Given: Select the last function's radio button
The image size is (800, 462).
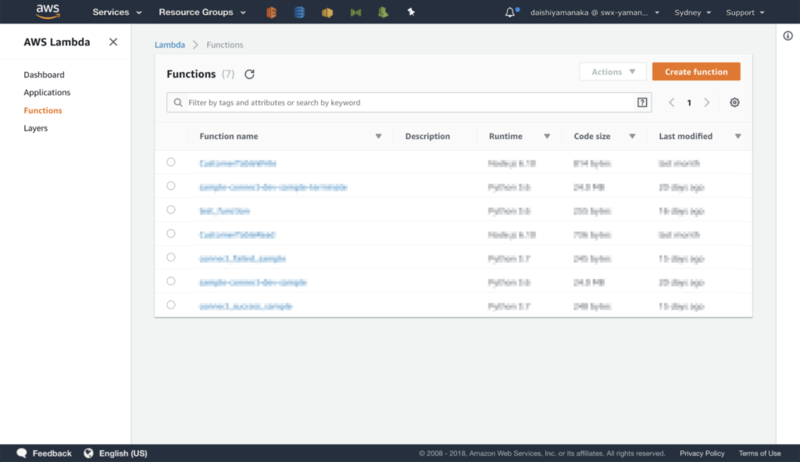Looking at the screenshot, I should click(171, 305).
